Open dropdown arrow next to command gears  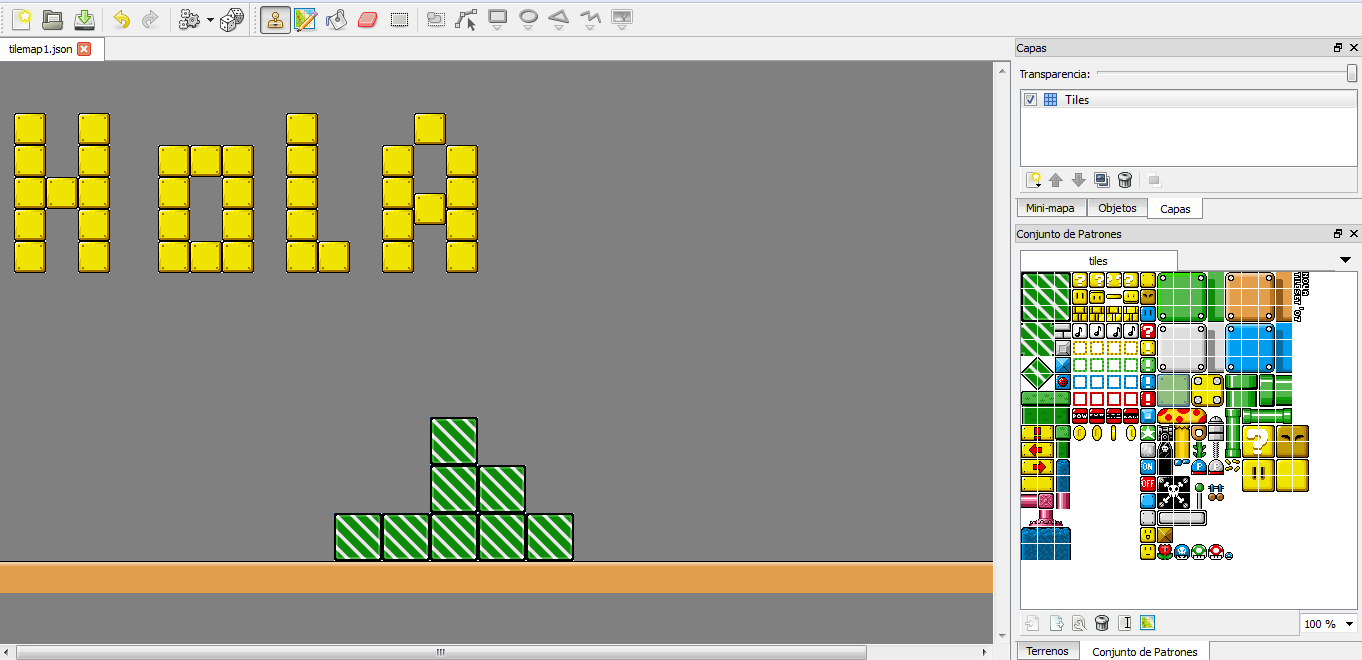tap(210, 20)
